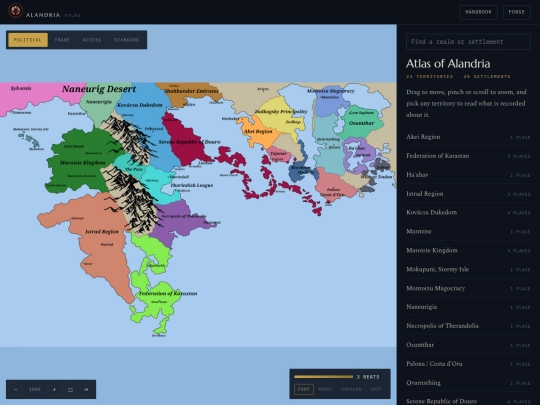Screen dimensions: 540x405
Task: Zoom out with the minus button
Action: 15,390
